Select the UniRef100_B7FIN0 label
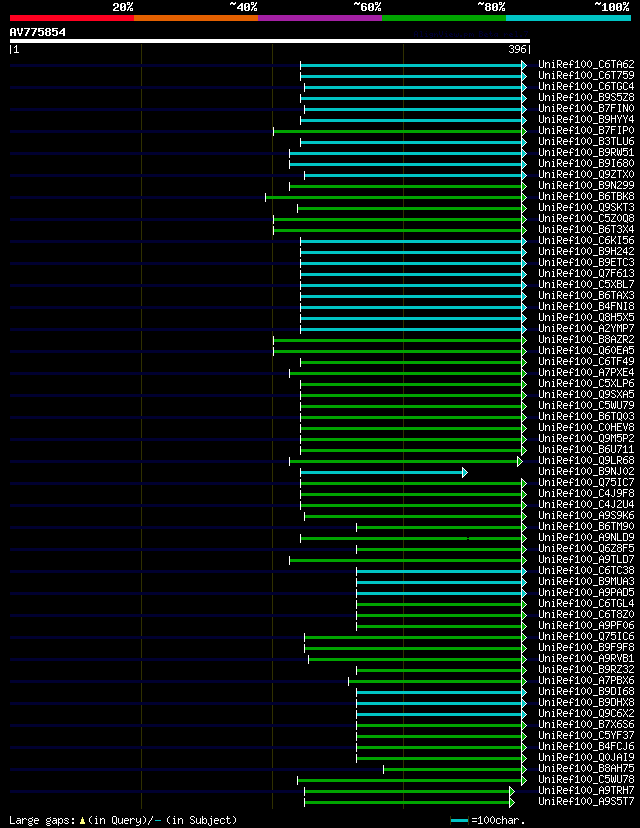The width and height of the screenshot is (640, 828). point(586,109)
